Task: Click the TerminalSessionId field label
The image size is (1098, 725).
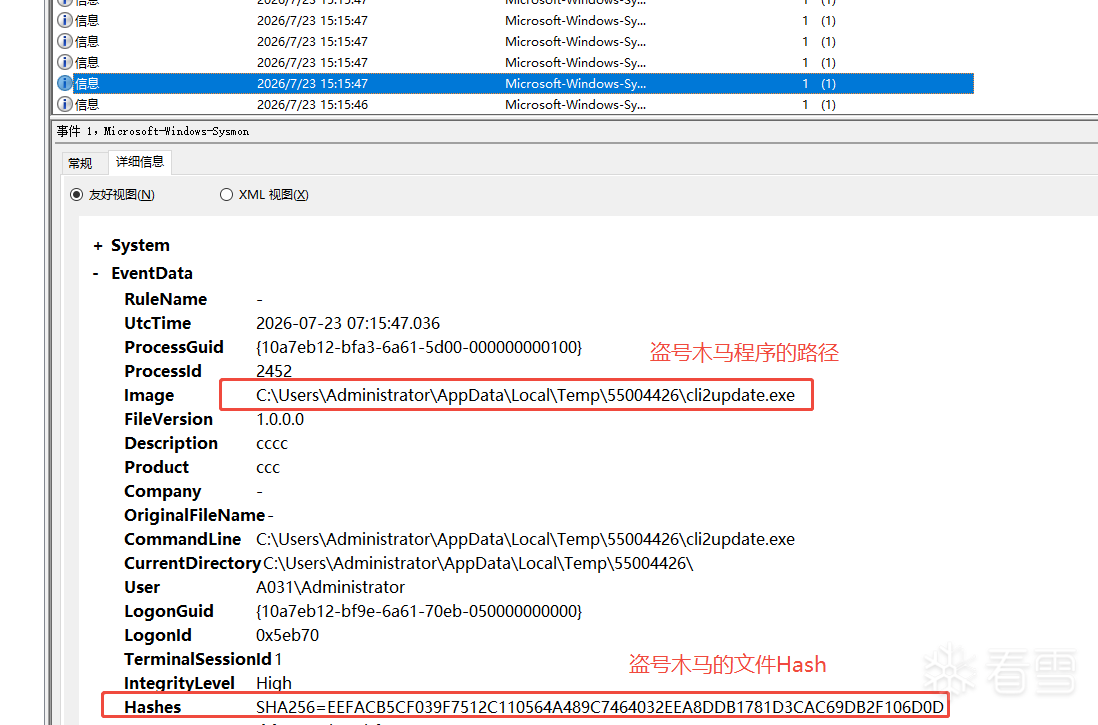Action: coord(198,659)
